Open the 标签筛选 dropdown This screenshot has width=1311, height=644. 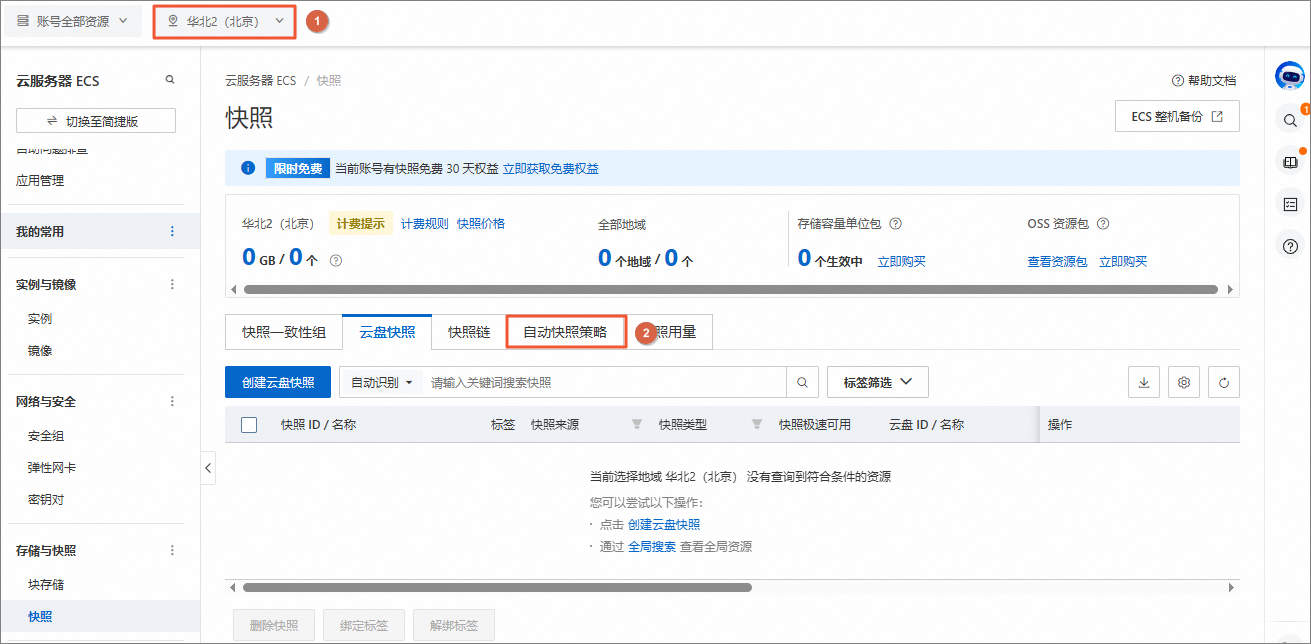click(x=878, y=382)
